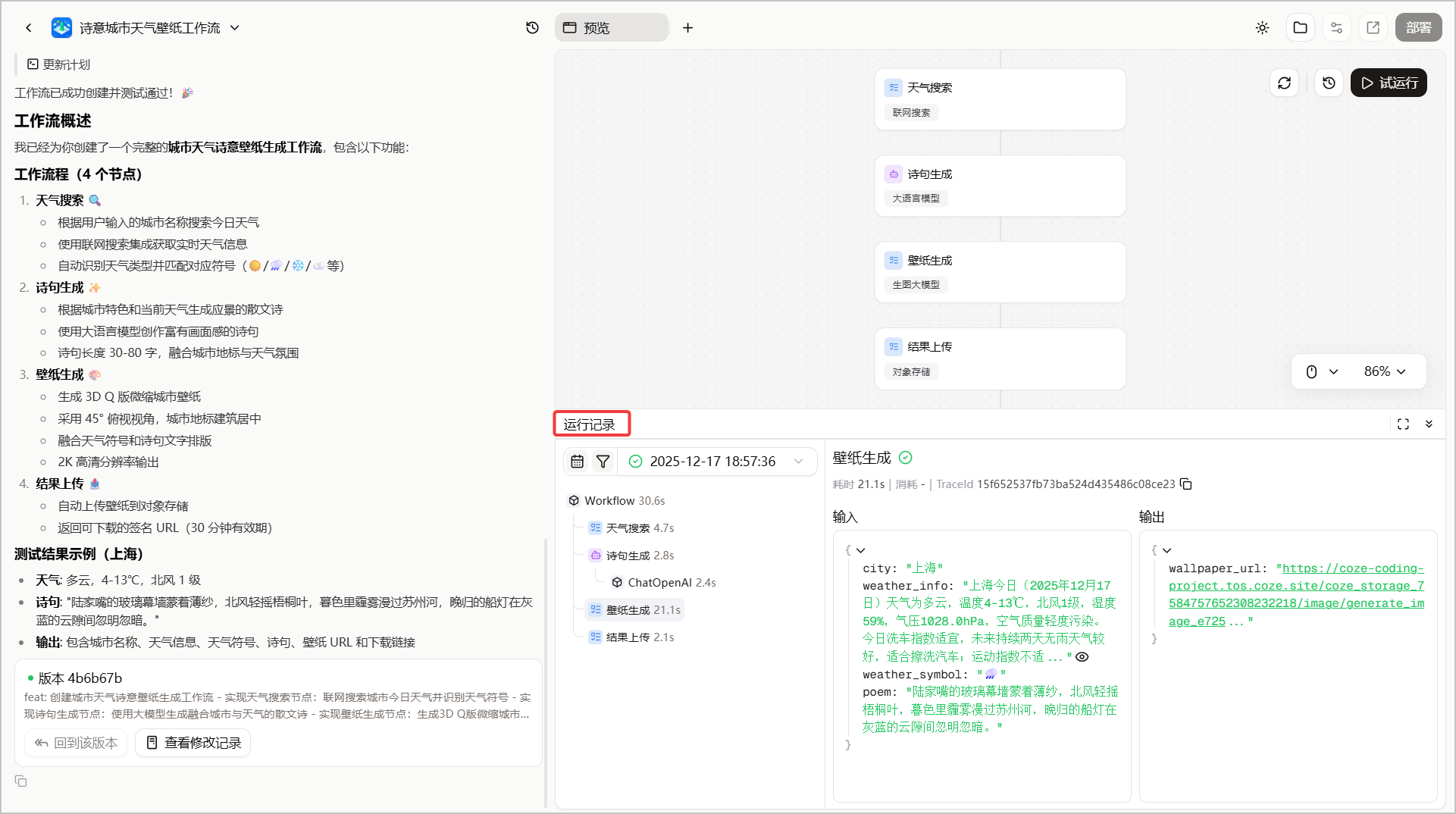1456x814 pixels.
Task: Click 天气搜索 node type icon
Action: tap(894, 88)
